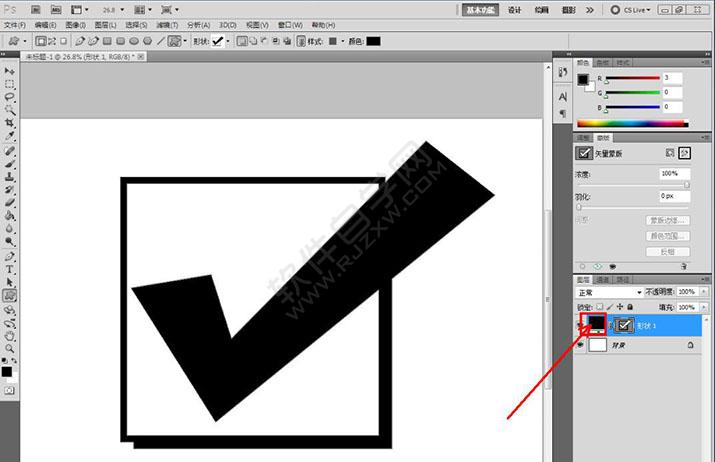The width and height of the screenshot is (715, 462).
Task: Click the 设计 workspace button
Action: 514,9
